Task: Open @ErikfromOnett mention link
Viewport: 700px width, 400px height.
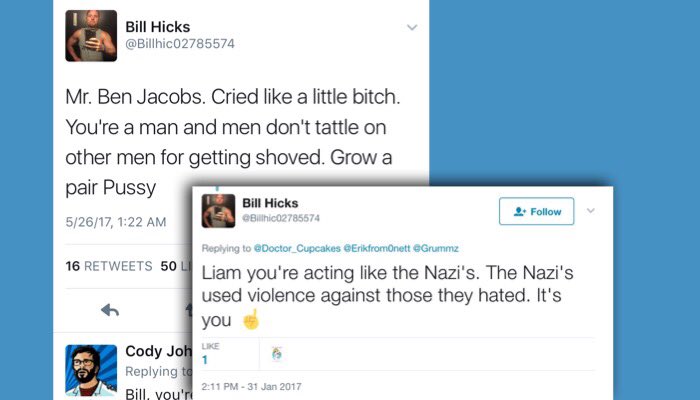Action: [x=376, y=249]
